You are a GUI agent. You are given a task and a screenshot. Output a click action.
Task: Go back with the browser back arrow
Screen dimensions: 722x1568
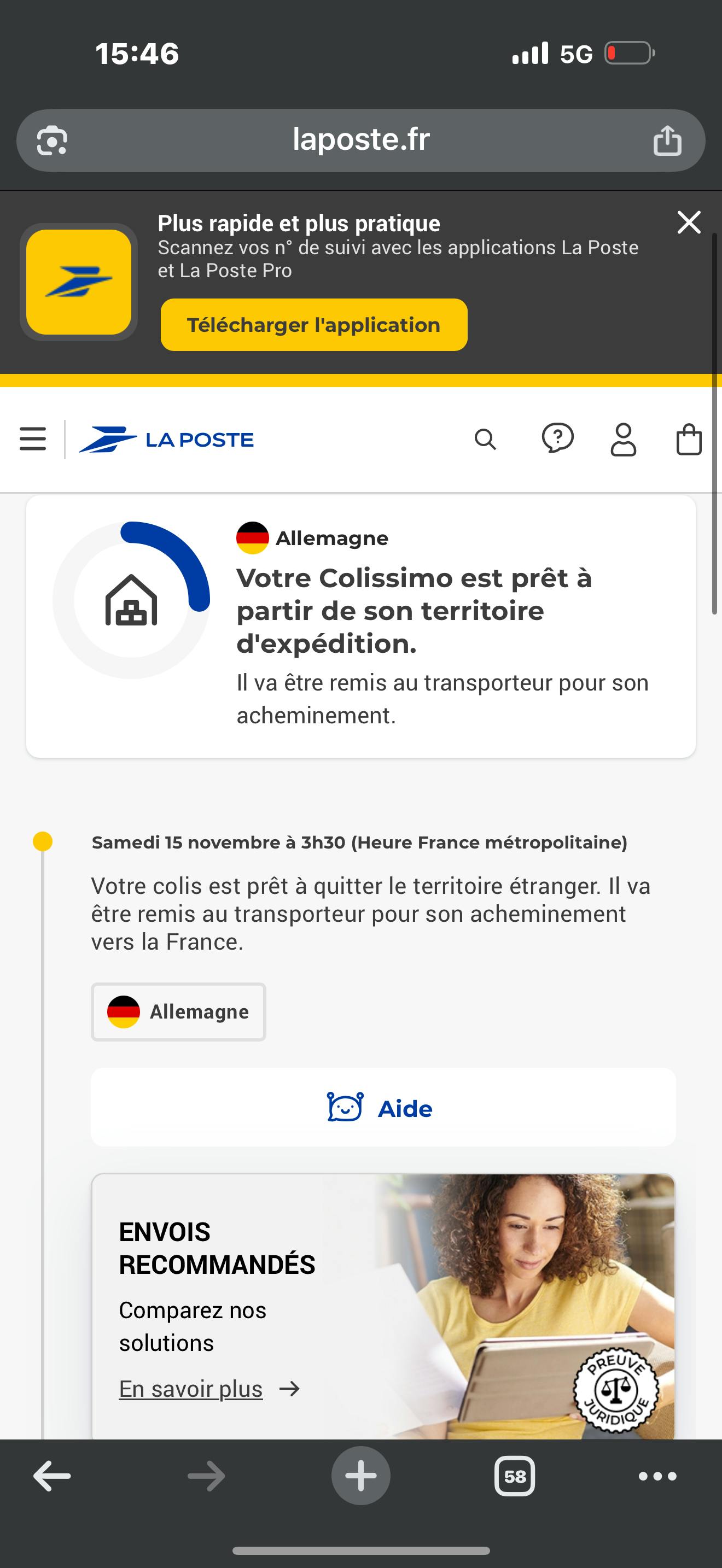click(x=53, y=1476)
